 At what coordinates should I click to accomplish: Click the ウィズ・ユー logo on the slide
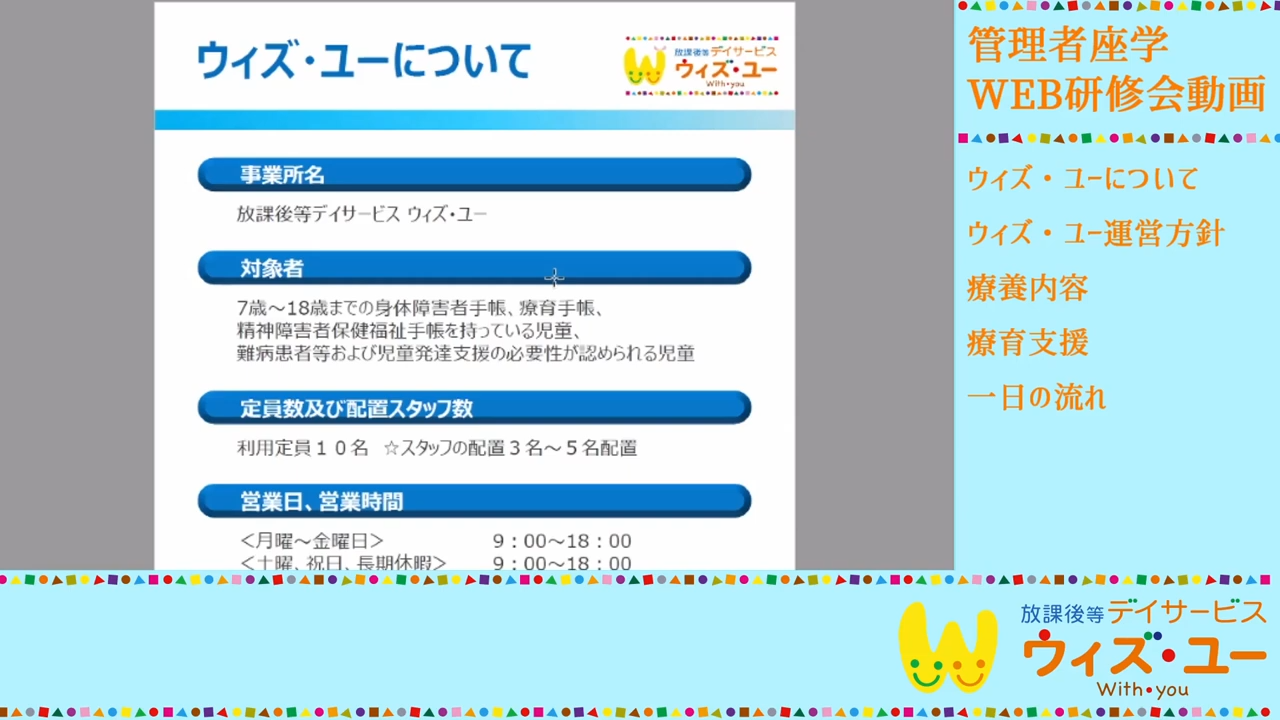click(x=701, y=65)
